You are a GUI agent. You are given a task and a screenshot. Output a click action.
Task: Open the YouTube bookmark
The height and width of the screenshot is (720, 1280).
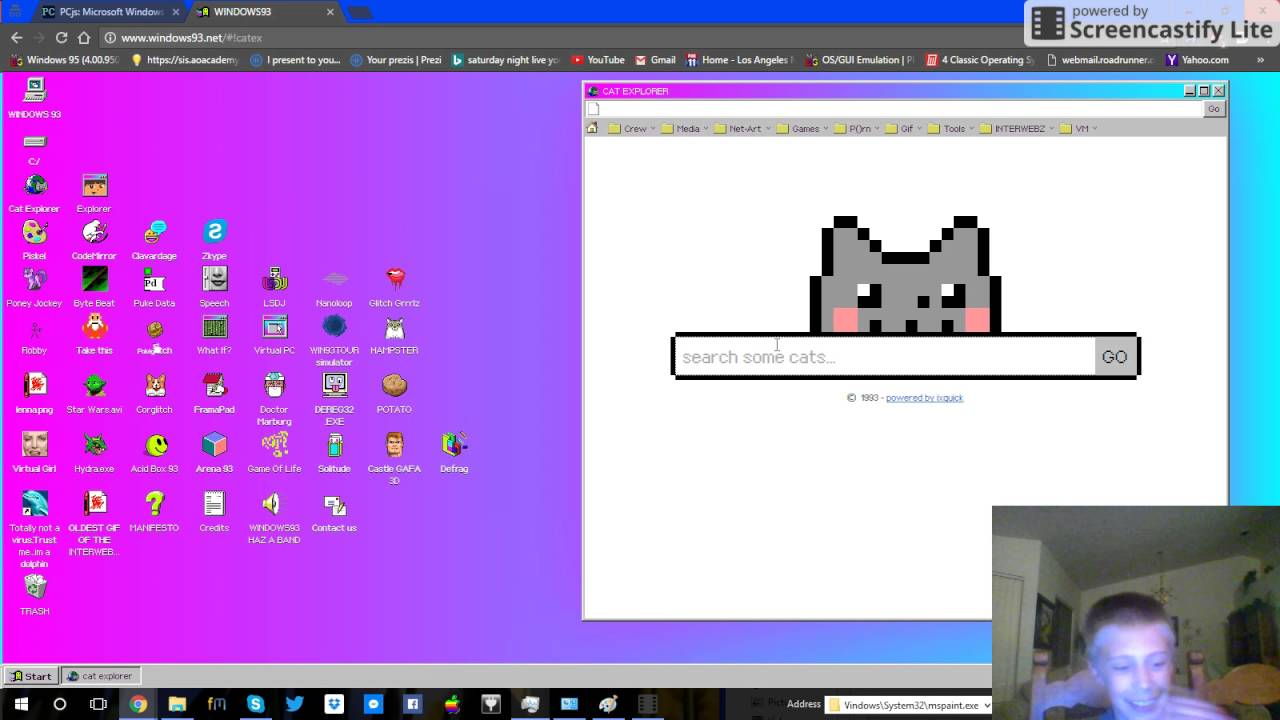(597, 60)
